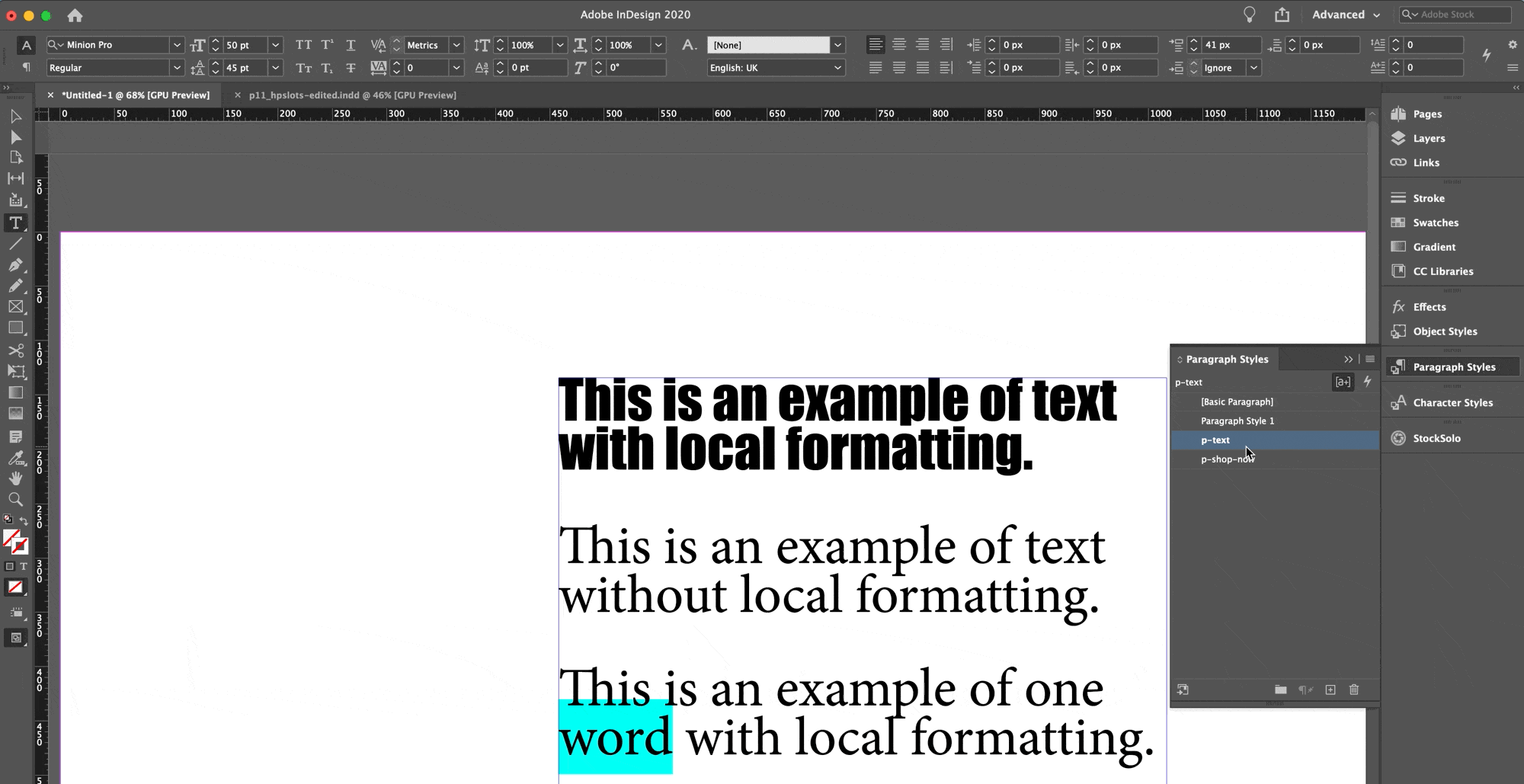Switch to p11_hpslots-edited.indd tab
This screenshot has height=784, width=1524.
352,95
